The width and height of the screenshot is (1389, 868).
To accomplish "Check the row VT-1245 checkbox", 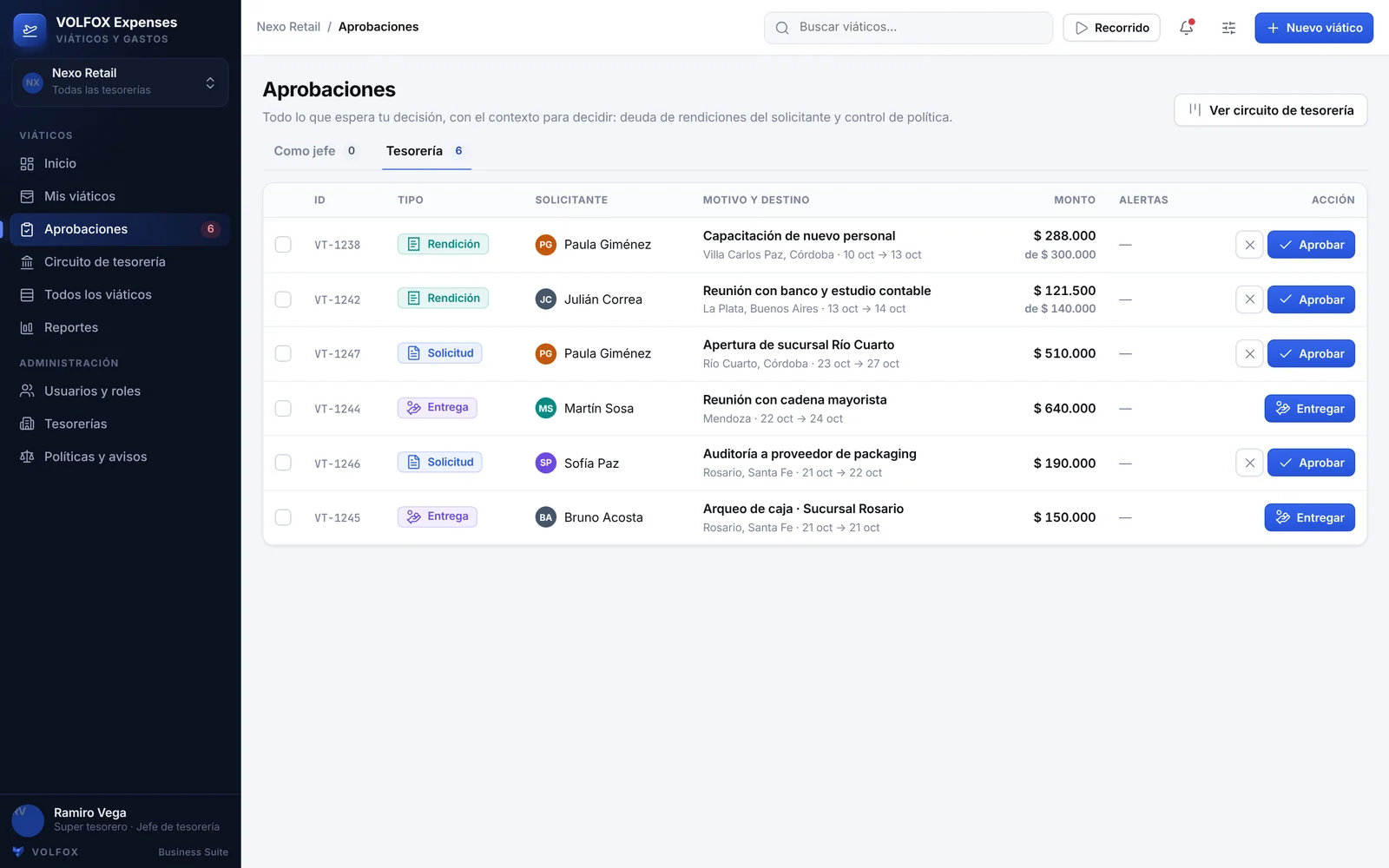I will tap(283, 517).
